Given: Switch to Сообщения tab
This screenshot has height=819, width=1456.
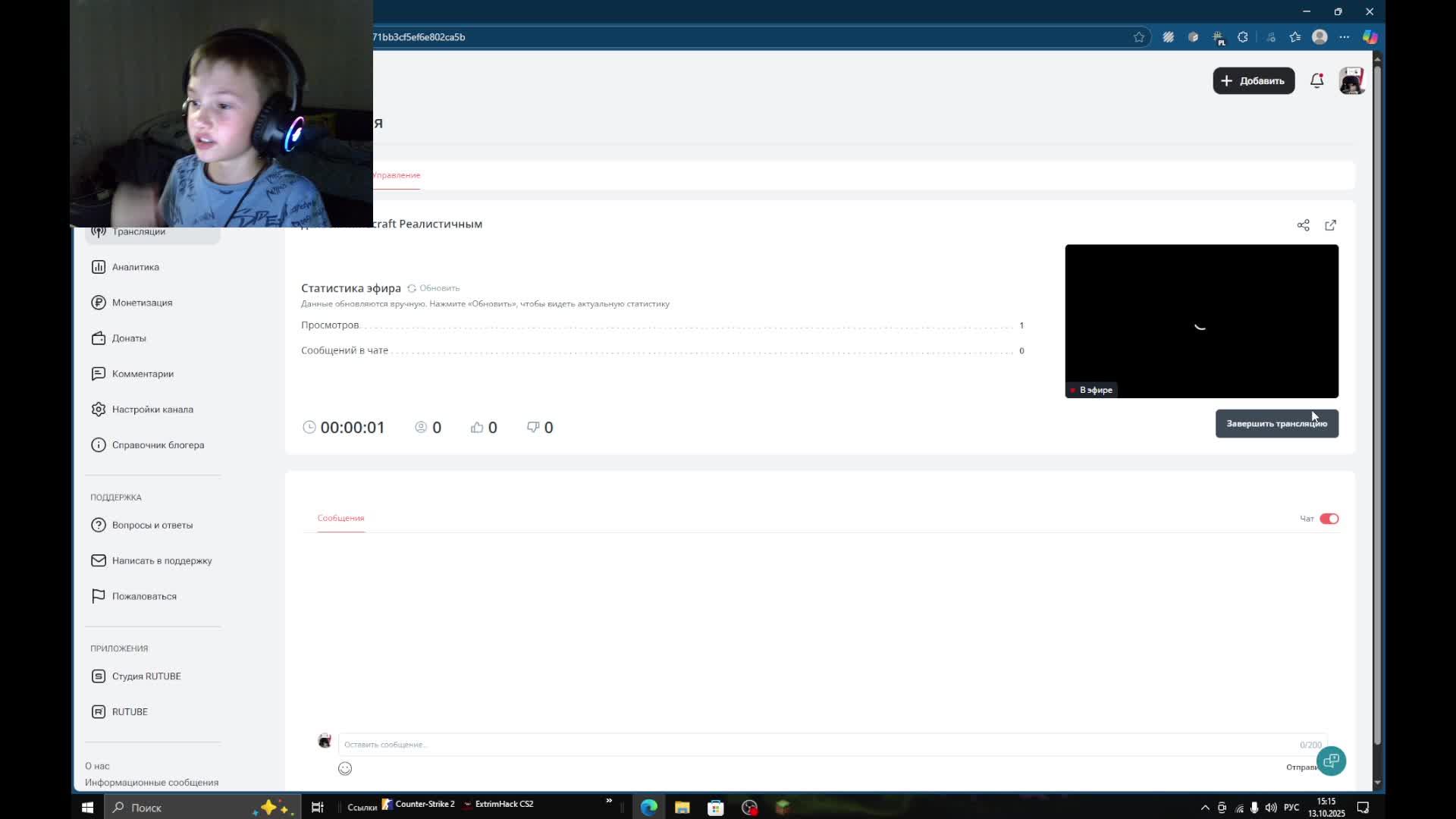Looking at the screenshot, I should (x=340, y=518).
